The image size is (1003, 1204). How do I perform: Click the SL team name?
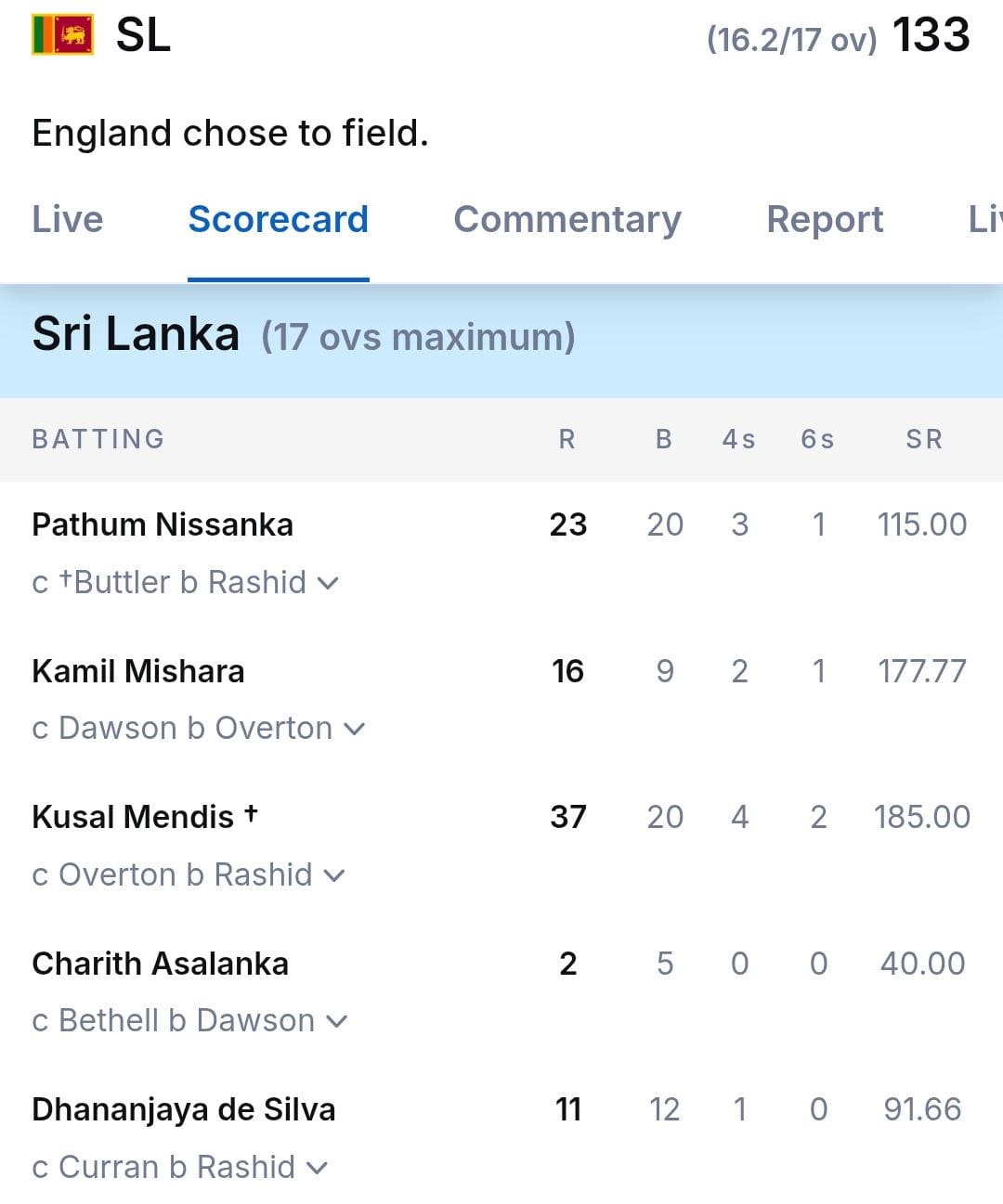tap(143, 35)
